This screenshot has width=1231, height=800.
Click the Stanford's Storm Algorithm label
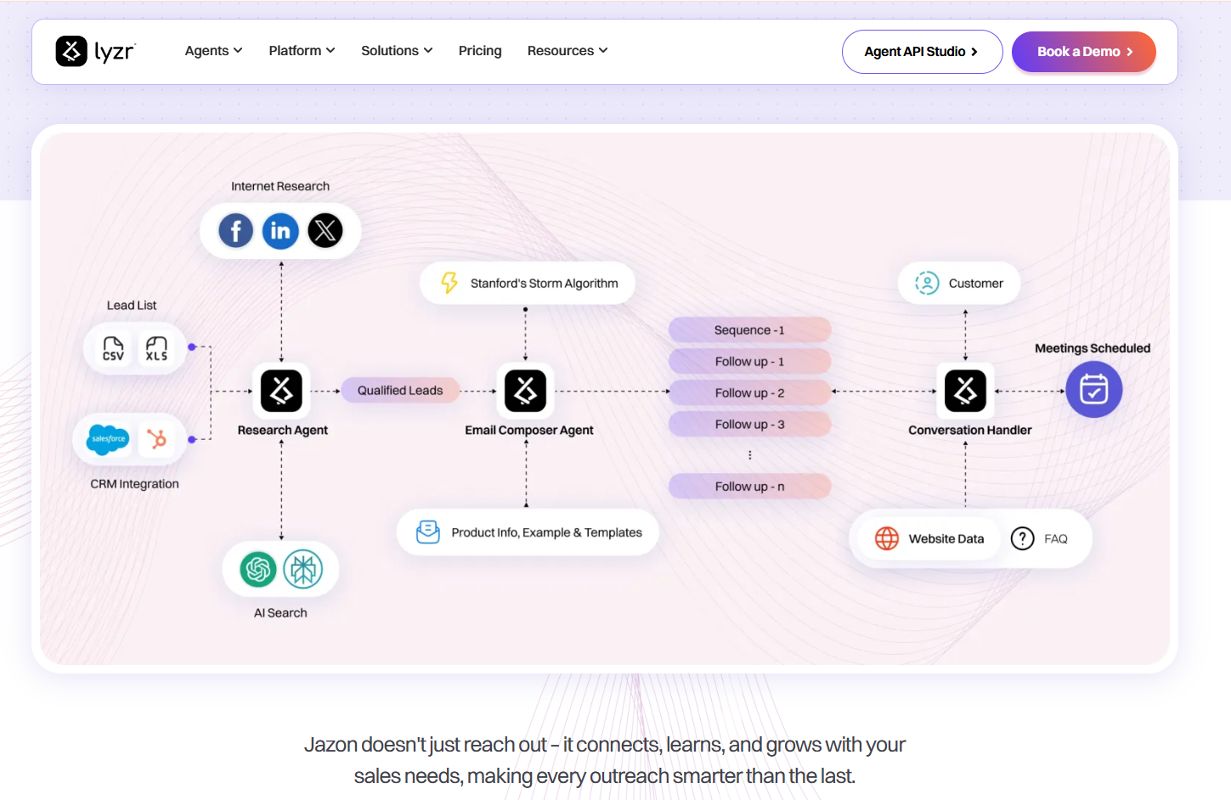544,283
